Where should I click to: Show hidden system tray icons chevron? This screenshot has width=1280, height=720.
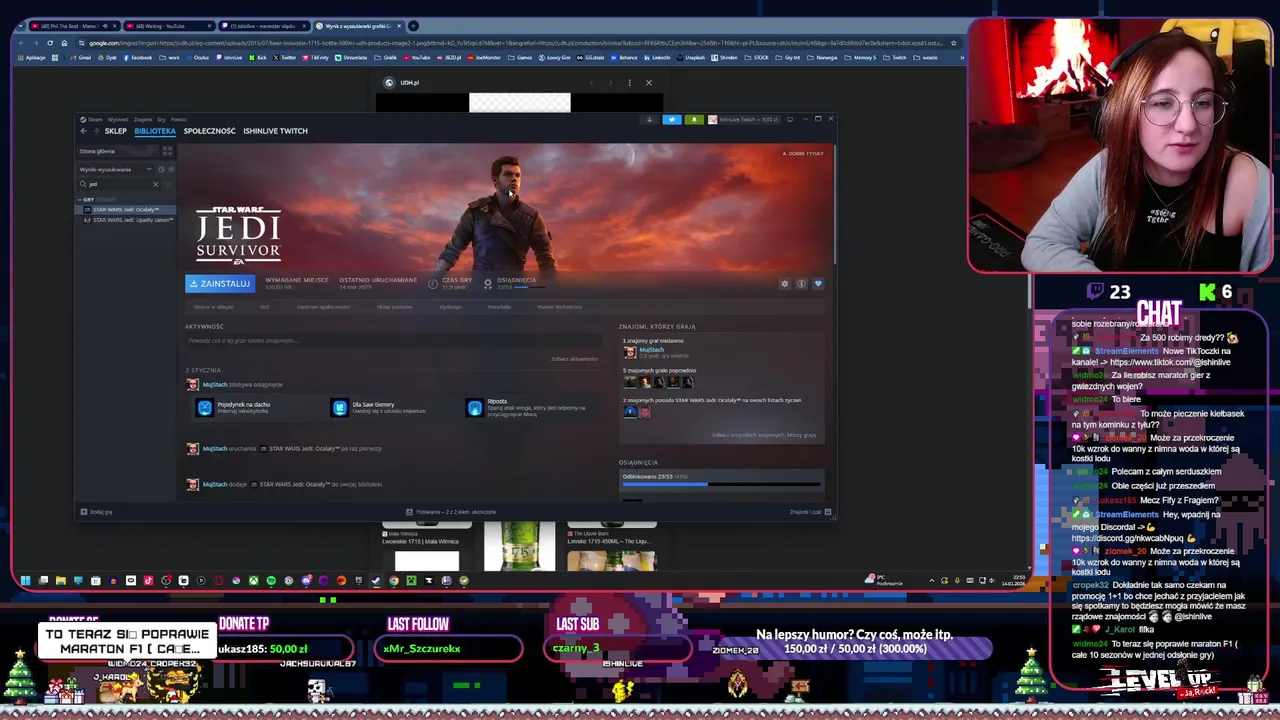click(x=932, y=581)
